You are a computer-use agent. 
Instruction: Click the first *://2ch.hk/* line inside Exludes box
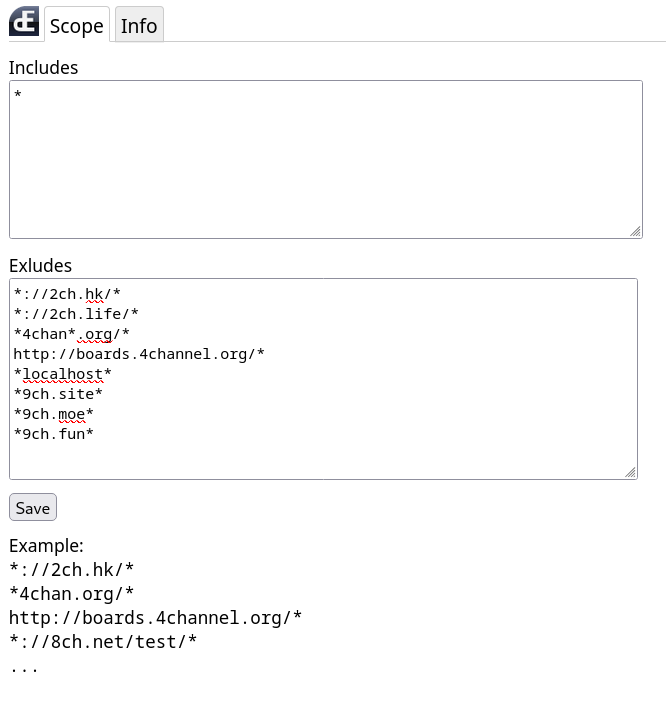click(67, 294)
